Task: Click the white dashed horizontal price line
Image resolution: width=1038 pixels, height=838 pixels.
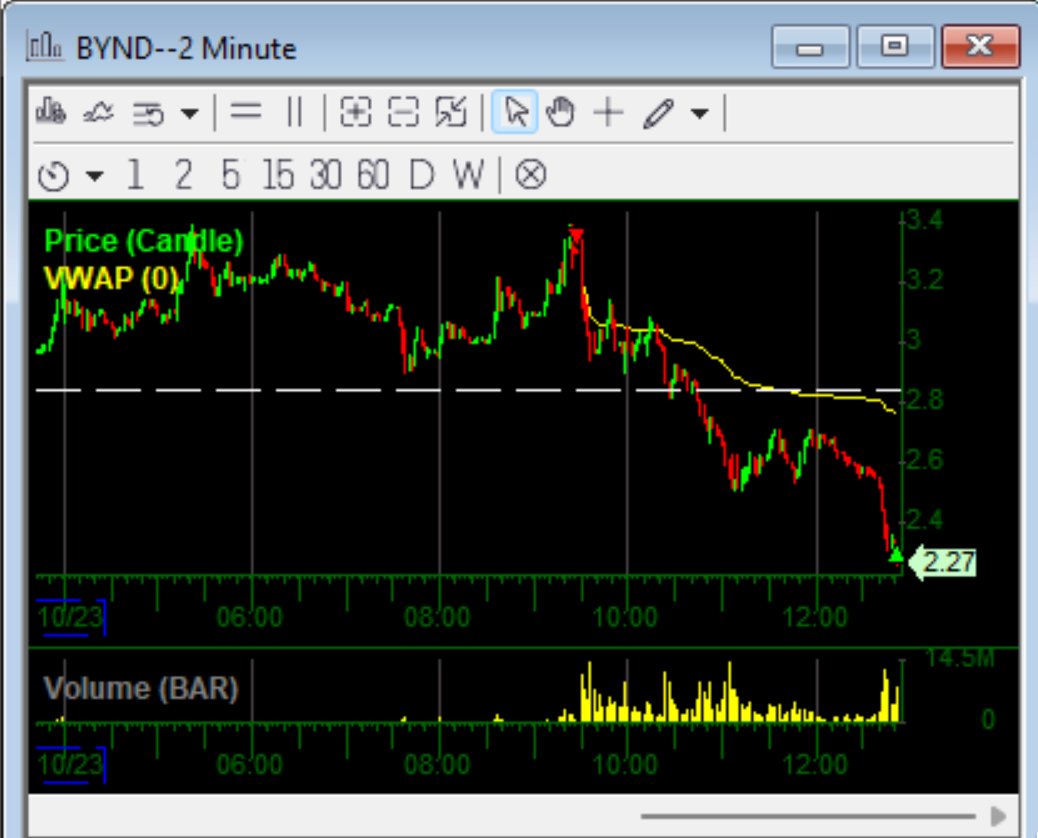Action: point(467,391)
